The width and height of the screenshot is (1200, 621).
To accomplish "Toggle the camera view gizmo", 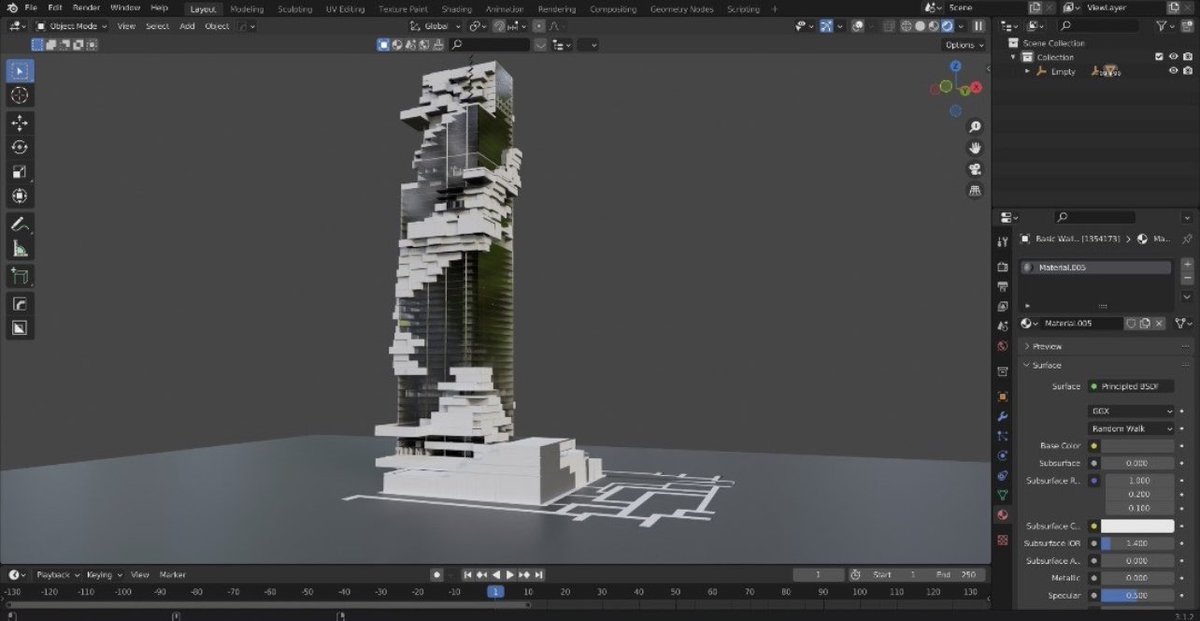I will coord(975,169).
